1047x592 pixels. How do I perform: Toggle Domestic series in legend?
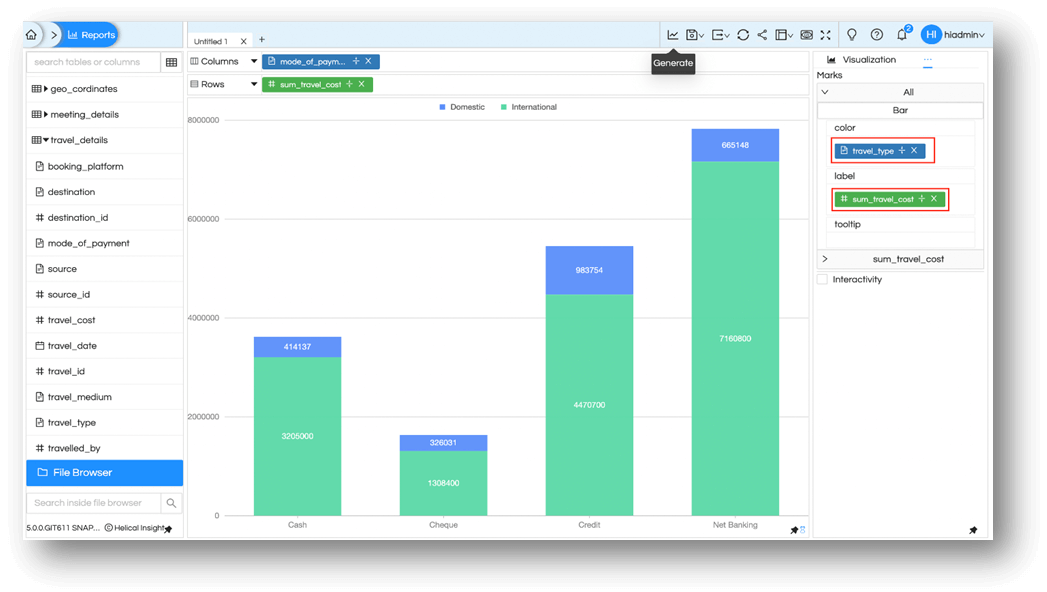click(462, 107)
